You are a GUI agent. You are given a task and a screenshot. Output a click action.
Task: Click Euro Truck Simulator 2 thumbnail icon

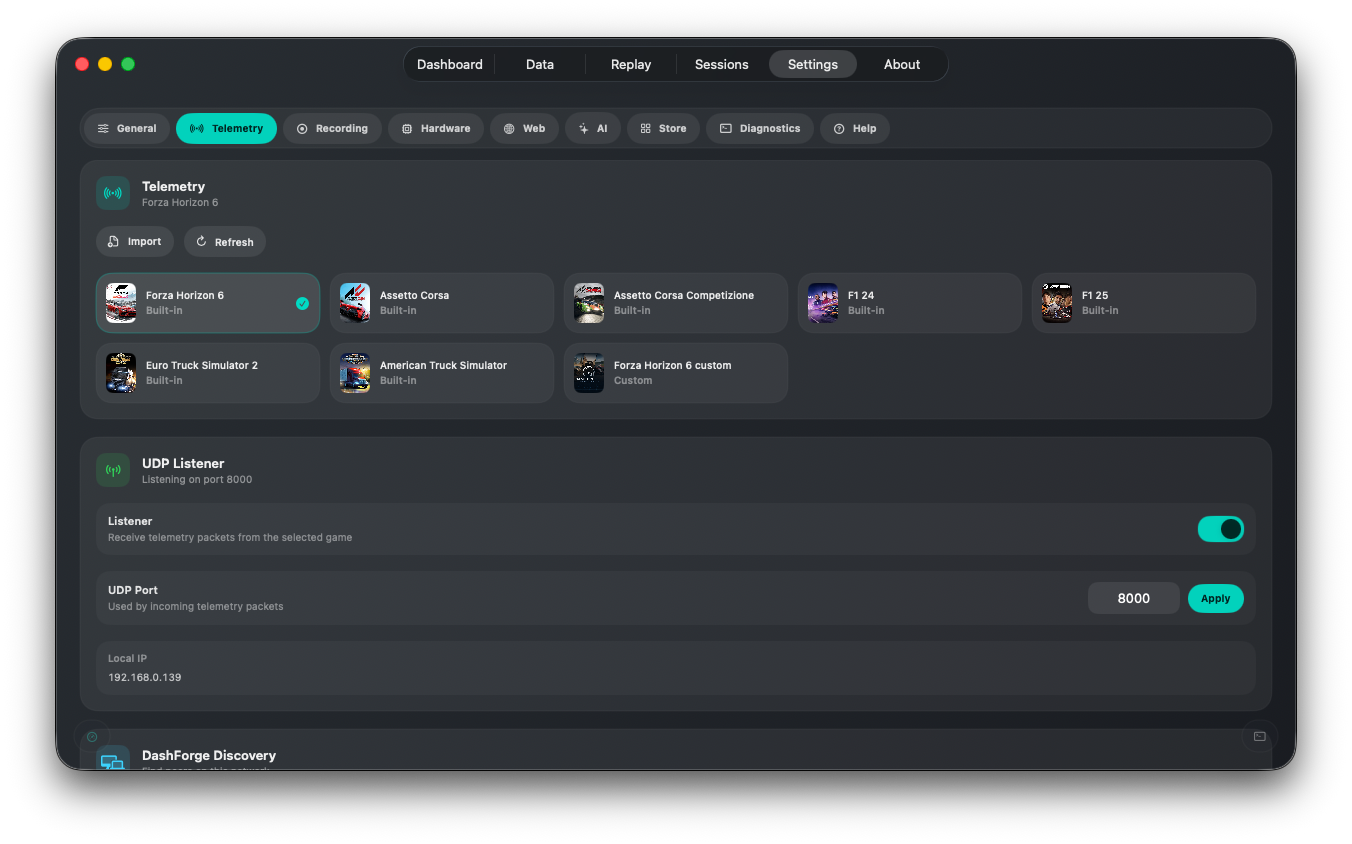tap(121, 373)
